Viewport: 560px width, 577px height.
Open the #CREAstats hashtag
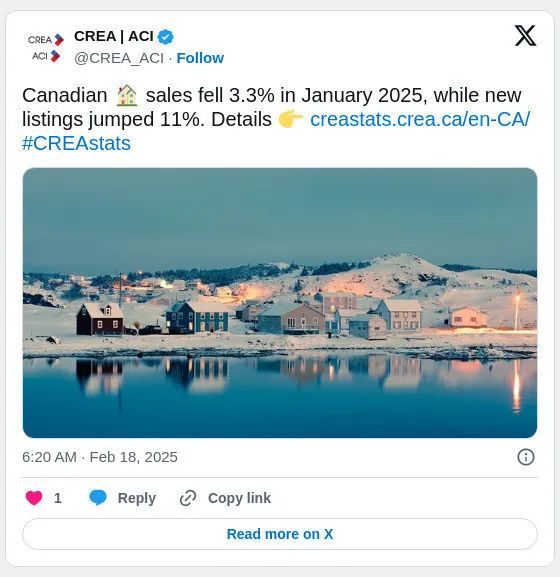click(x=76, y=144)
